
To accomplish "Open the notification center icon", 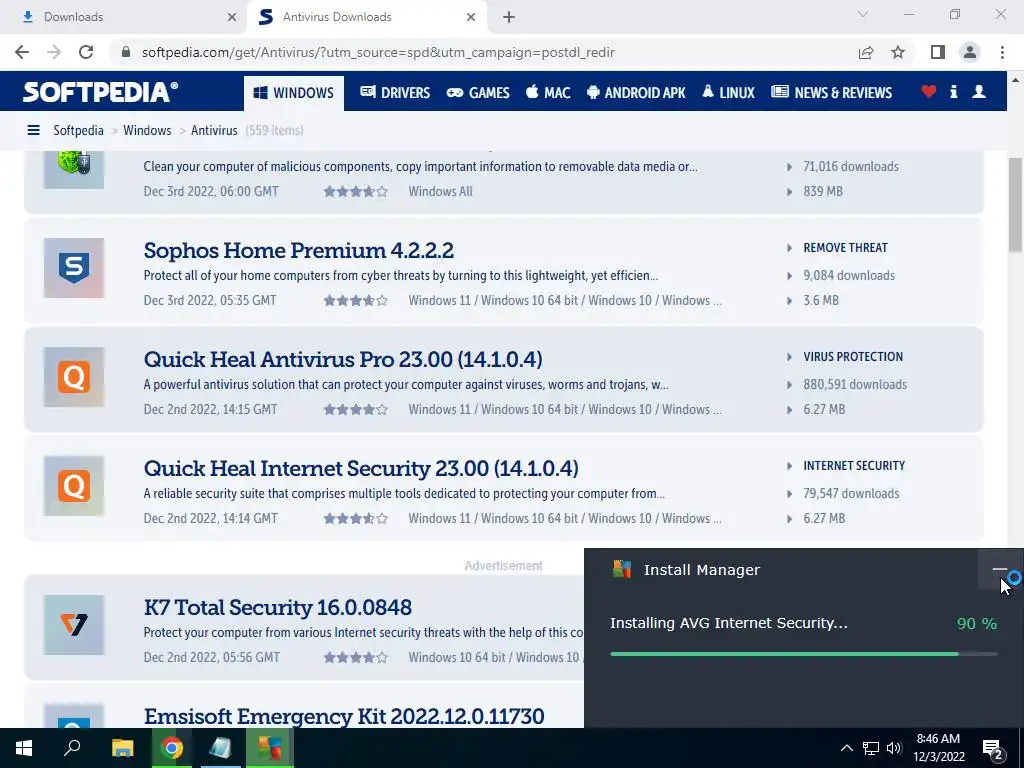I will coord(993,749).
